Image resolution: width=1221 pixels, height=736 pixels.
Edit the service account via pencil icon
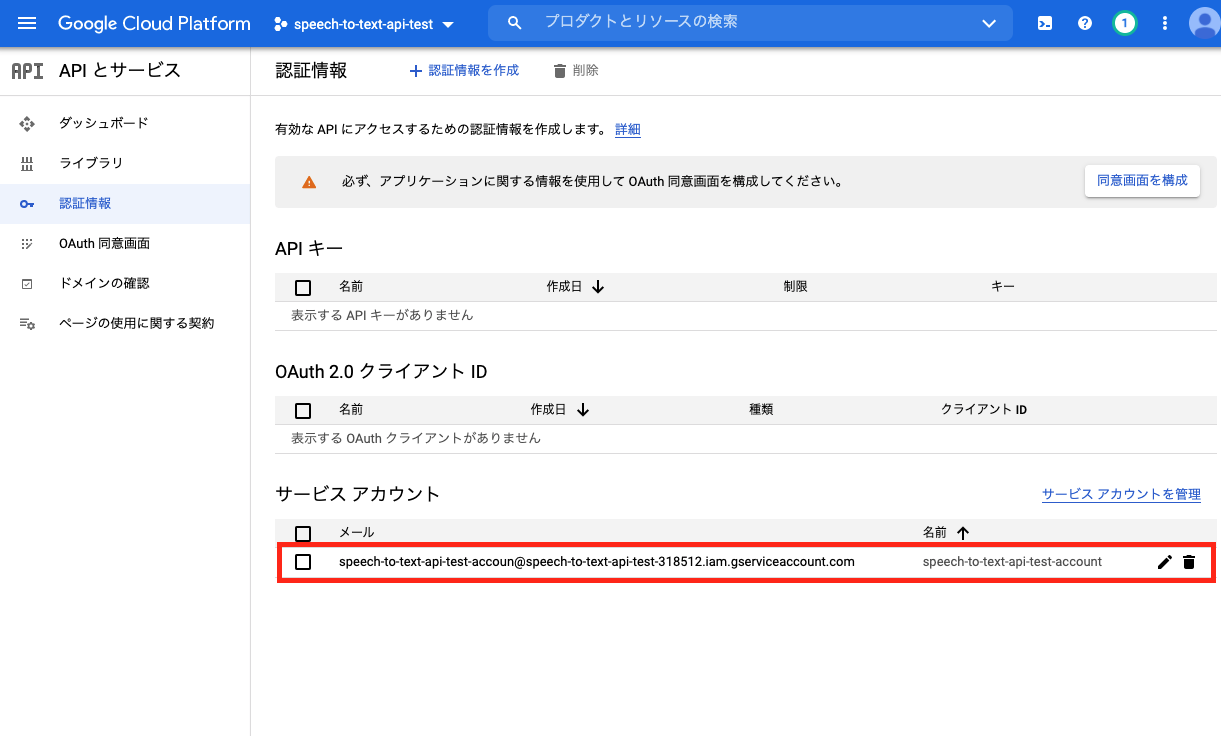pyautogui.click(x=1164, y=561)
